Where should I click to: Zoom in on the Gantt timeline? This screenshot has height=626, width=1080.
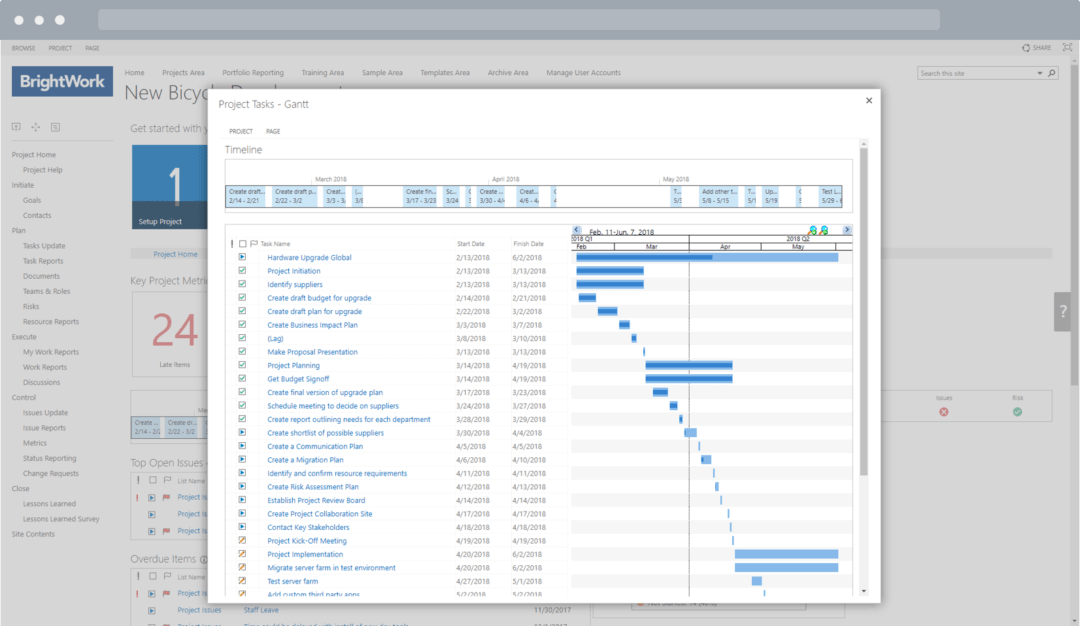point(811,230)
